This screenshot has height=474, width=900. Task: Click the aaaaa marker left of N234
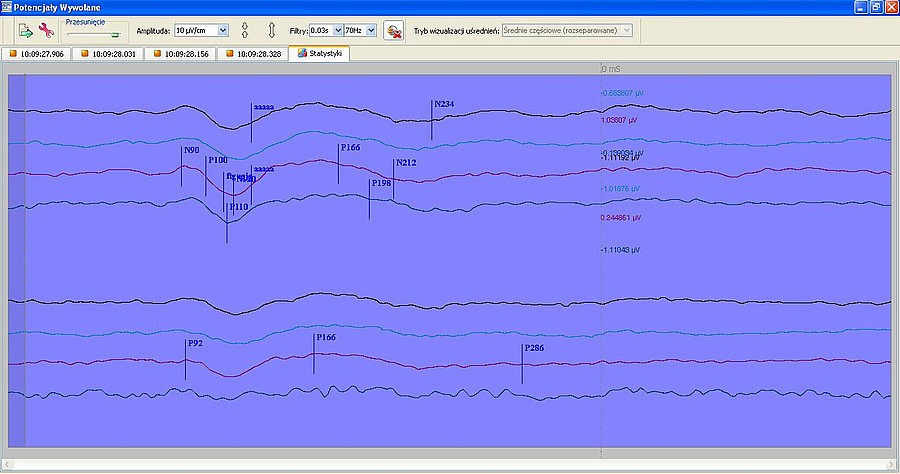pyautogui.click(x=264, y=107)
